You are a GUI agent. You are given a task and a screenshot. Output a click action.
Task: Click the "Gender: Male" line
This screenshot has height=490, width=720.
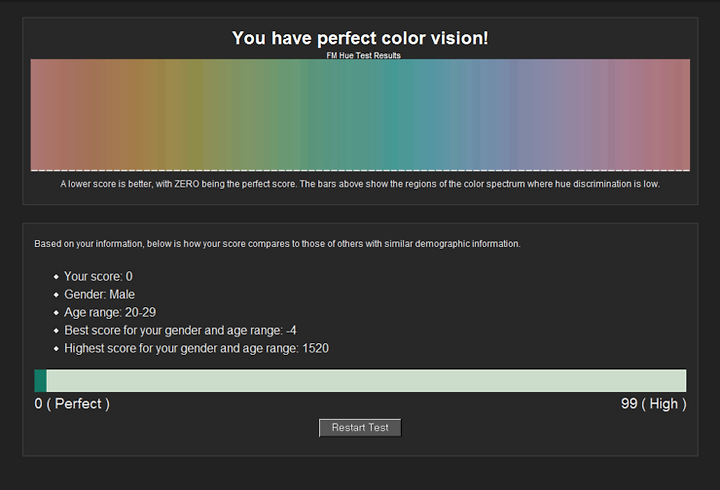pyautogui.click(x=100, y=294)
